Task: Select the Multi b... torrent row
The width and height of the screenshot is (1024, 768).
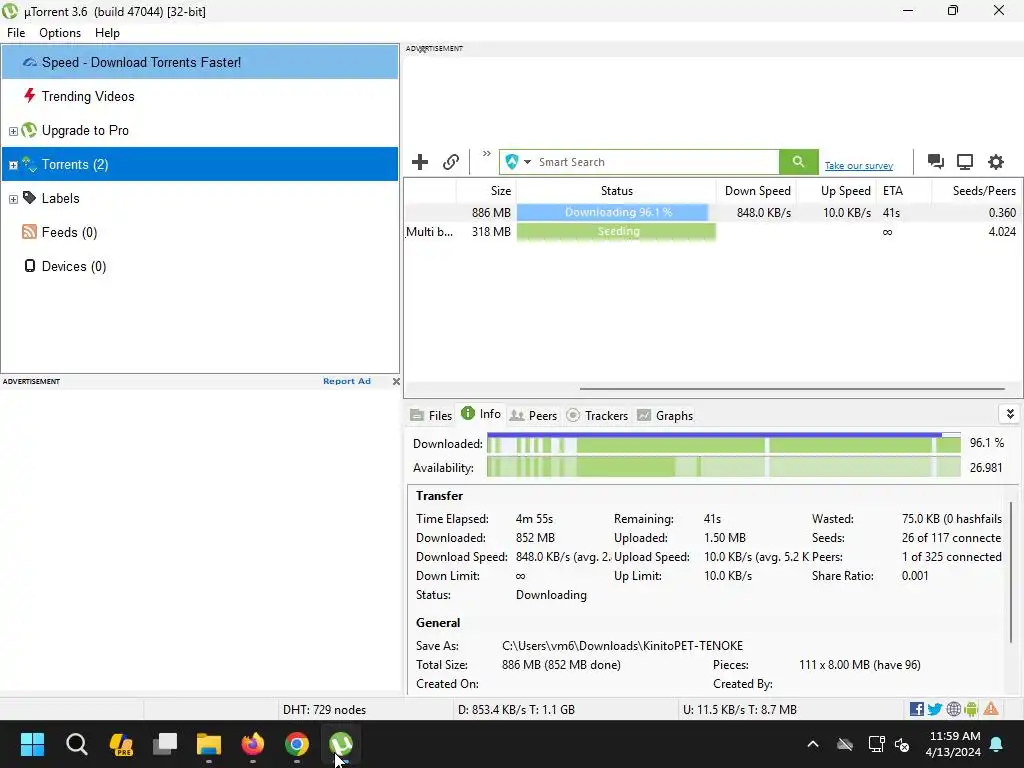Action: click(712, 232)
